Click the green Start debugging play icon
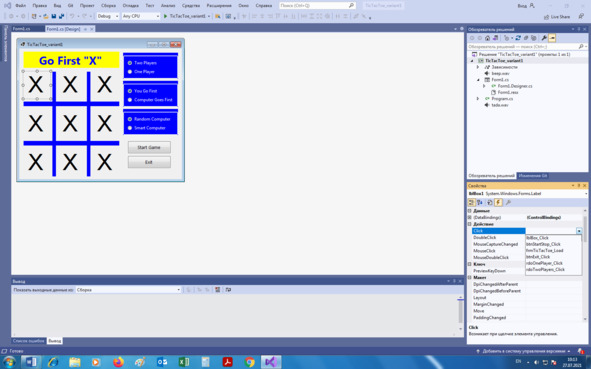This screenshot has width=591, height=369. click(165, 16)
